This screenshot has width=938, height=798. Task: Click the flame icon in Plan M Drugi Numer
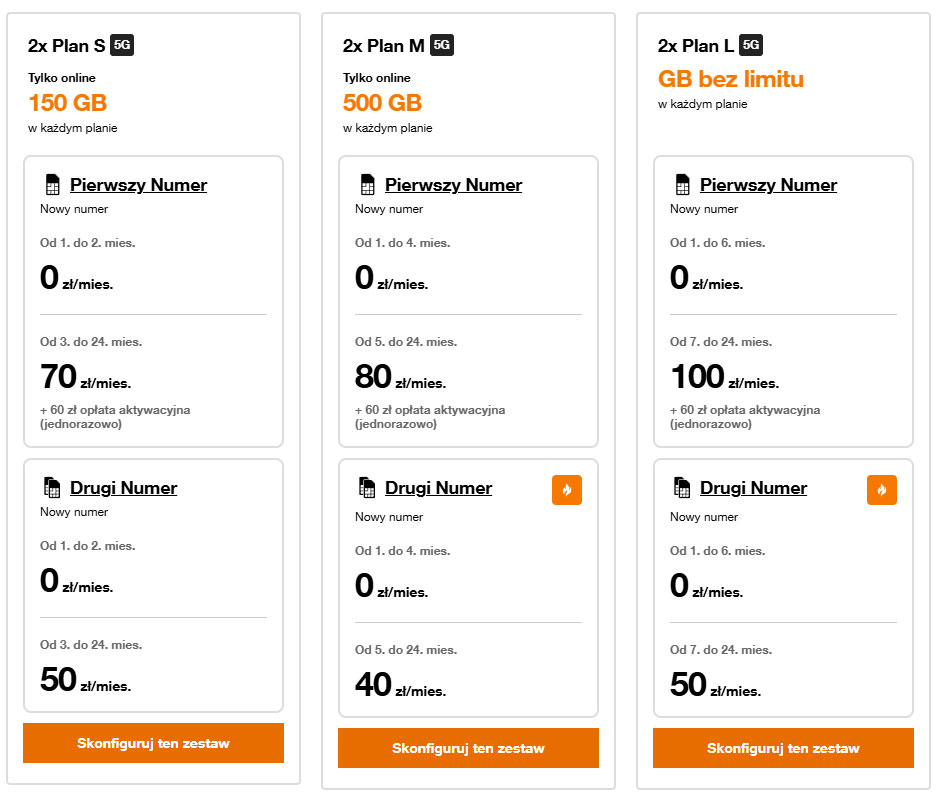pos(567,490)
